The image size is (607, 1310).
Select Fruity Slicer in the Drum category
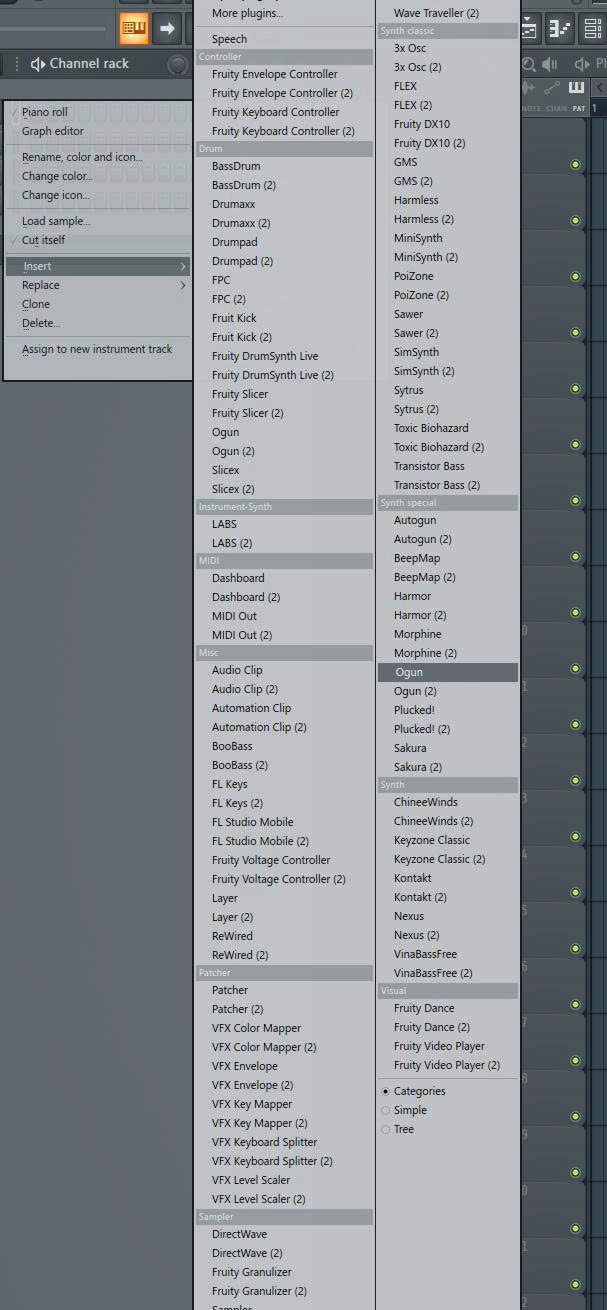pos(239,394)
